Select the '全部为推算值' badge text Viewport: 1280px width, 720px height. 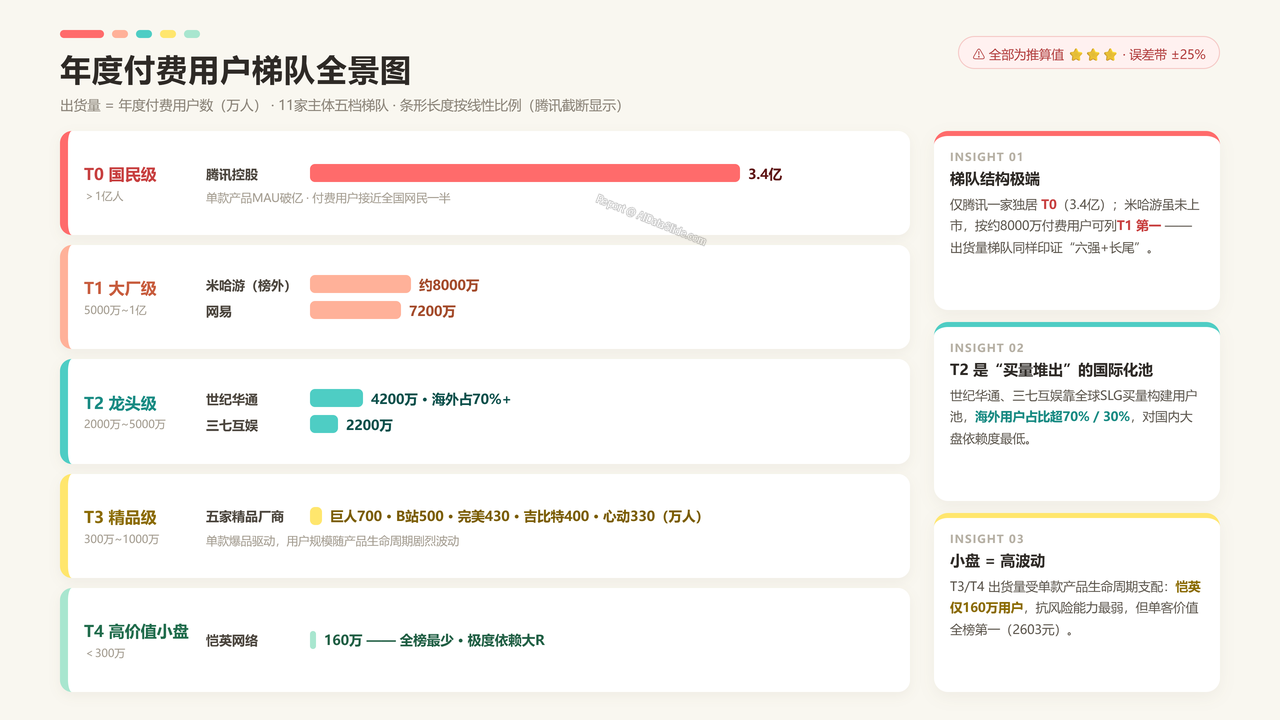[1026, 55]
